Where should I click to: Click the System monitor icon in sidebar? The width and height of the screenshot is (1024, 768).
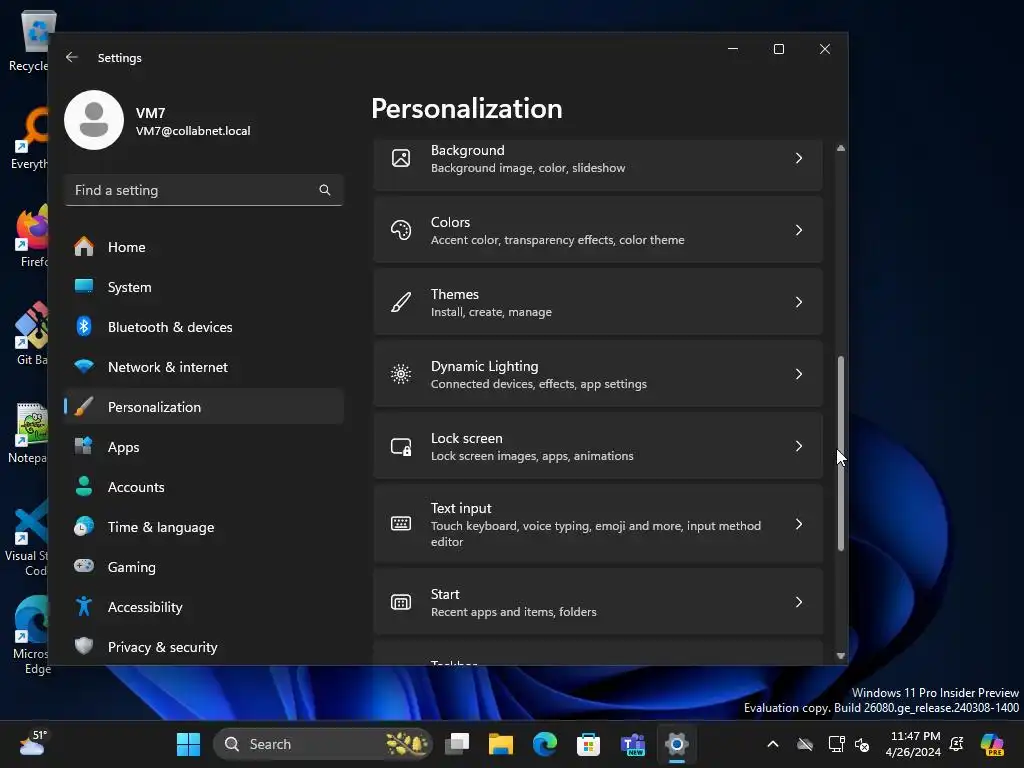tap(84, 286)
